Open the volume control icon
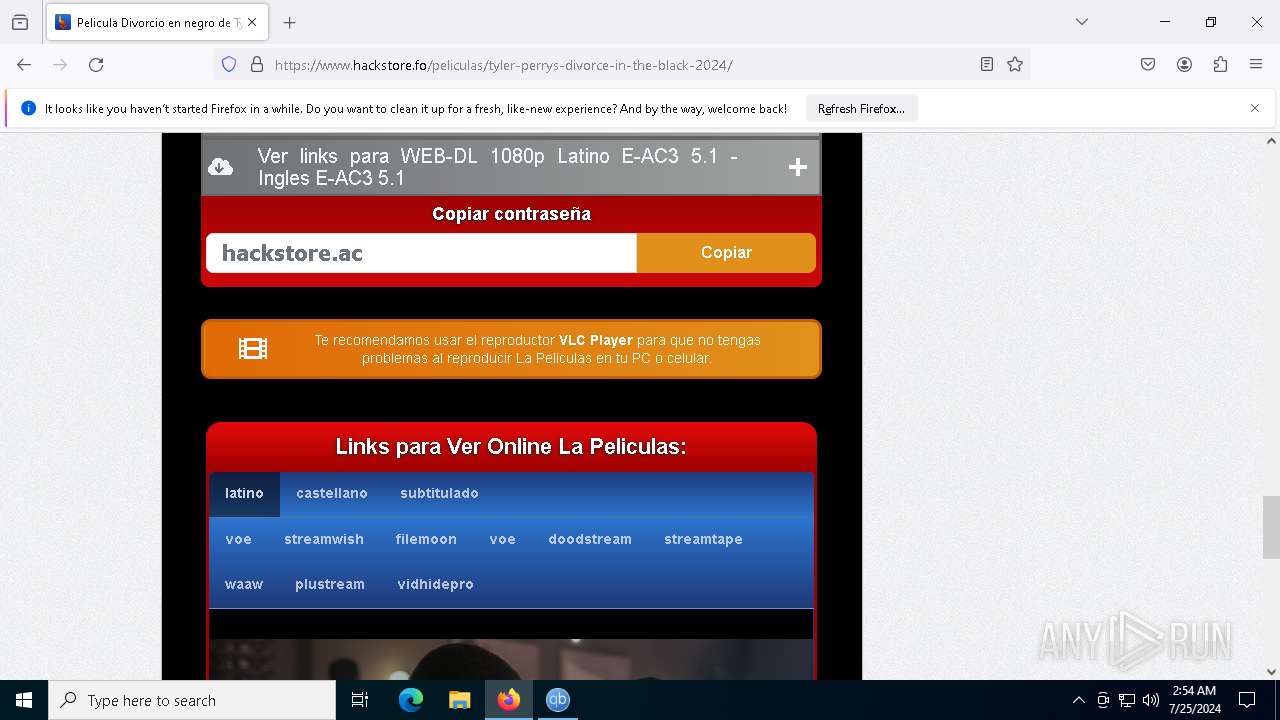 click(1151, 700)
